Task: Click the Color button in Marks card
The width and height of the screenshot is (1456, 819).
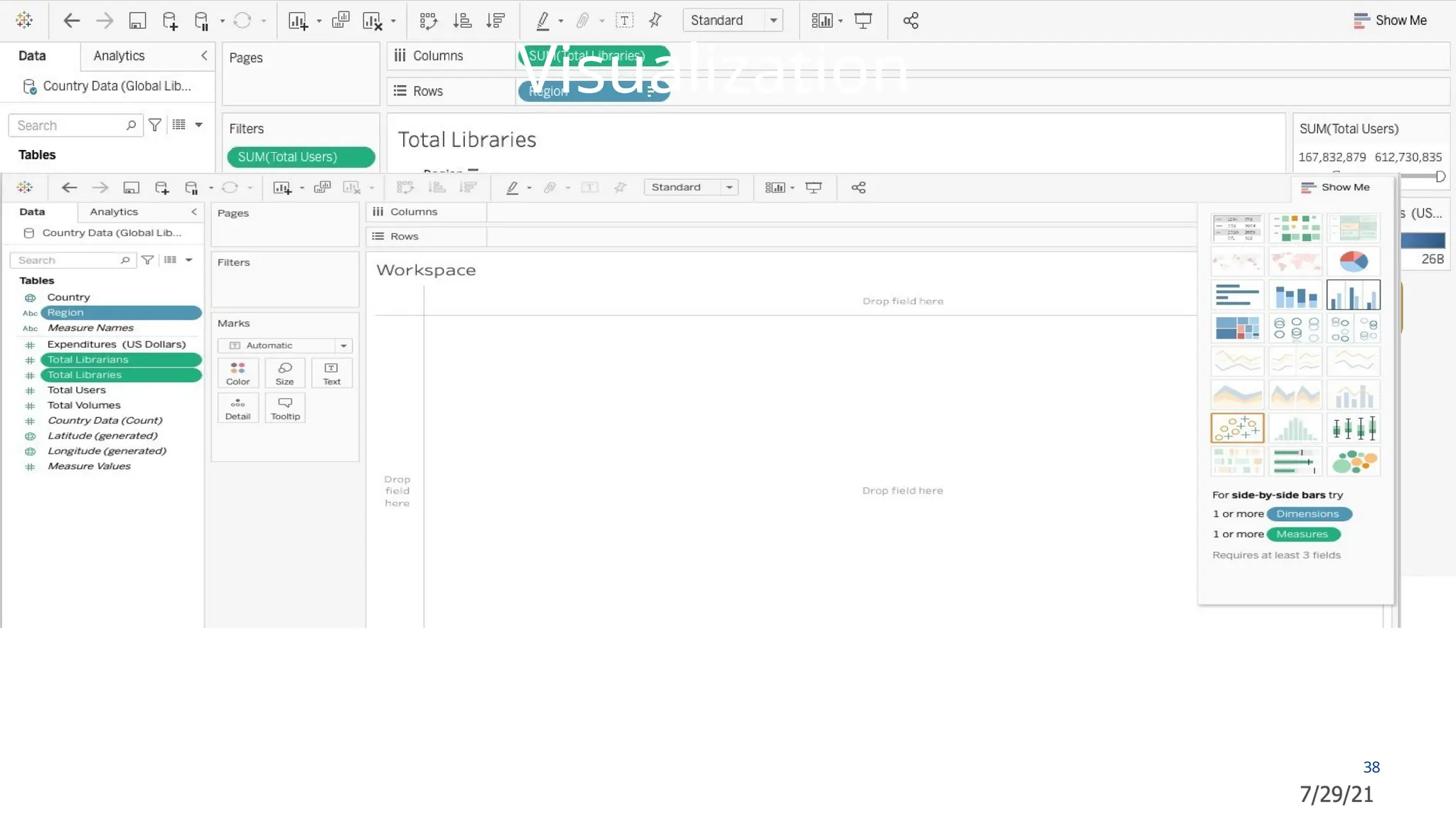Action: click(x=237, y=373)
